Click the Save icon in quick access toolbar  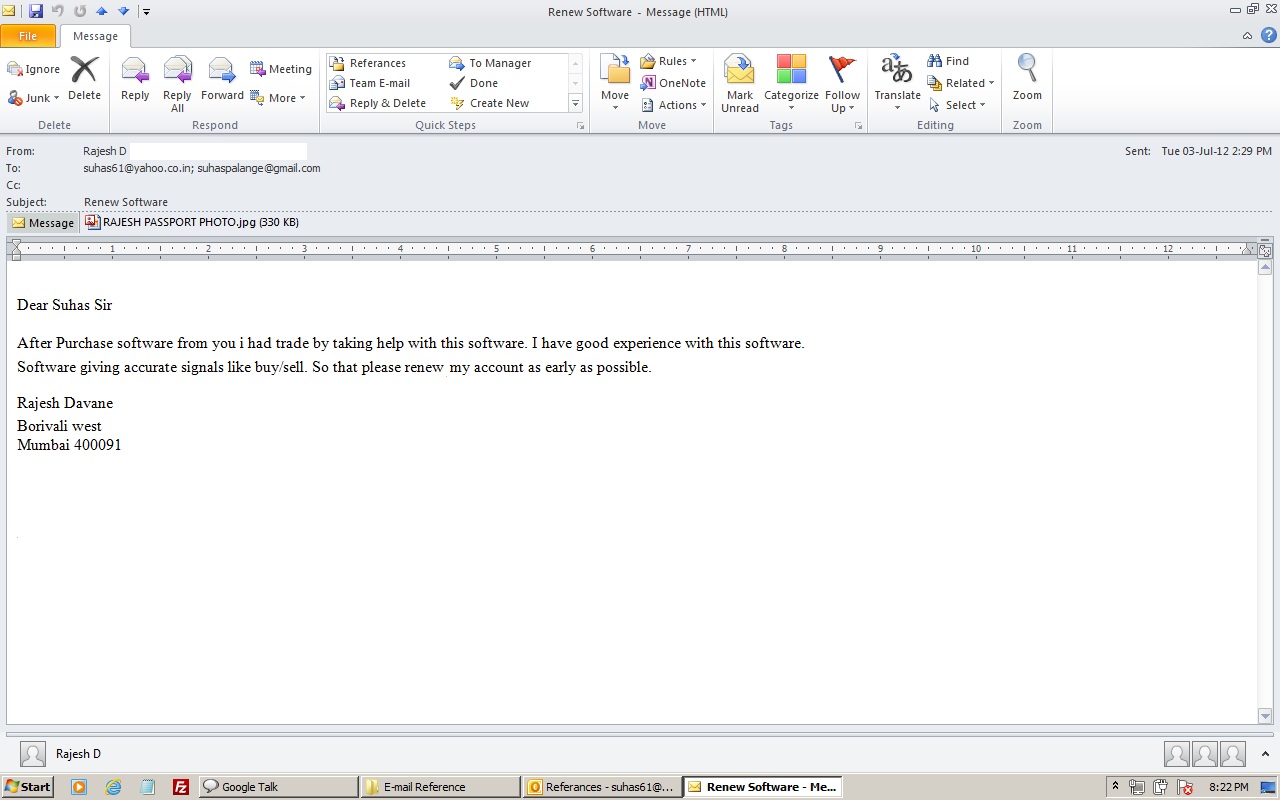[36, 11]
